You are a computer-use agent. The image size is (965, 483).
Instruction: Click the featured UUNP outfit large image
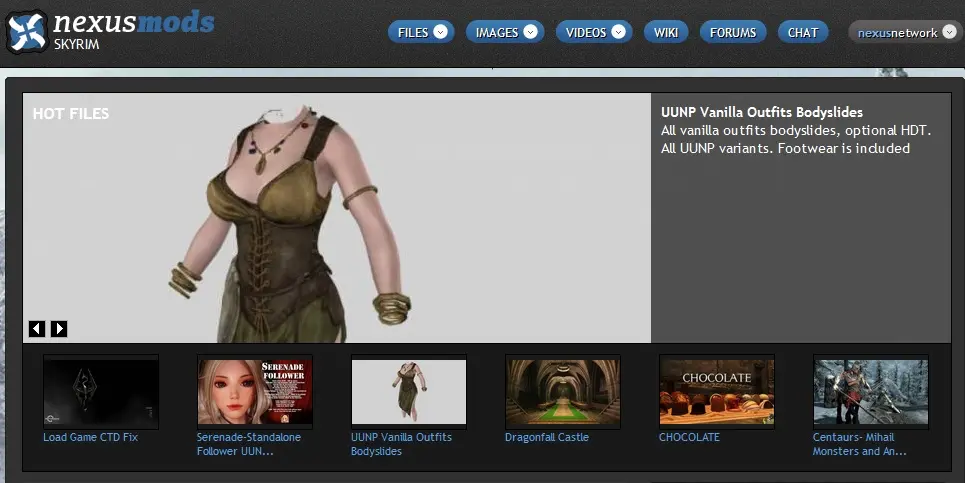coord(337,218)
